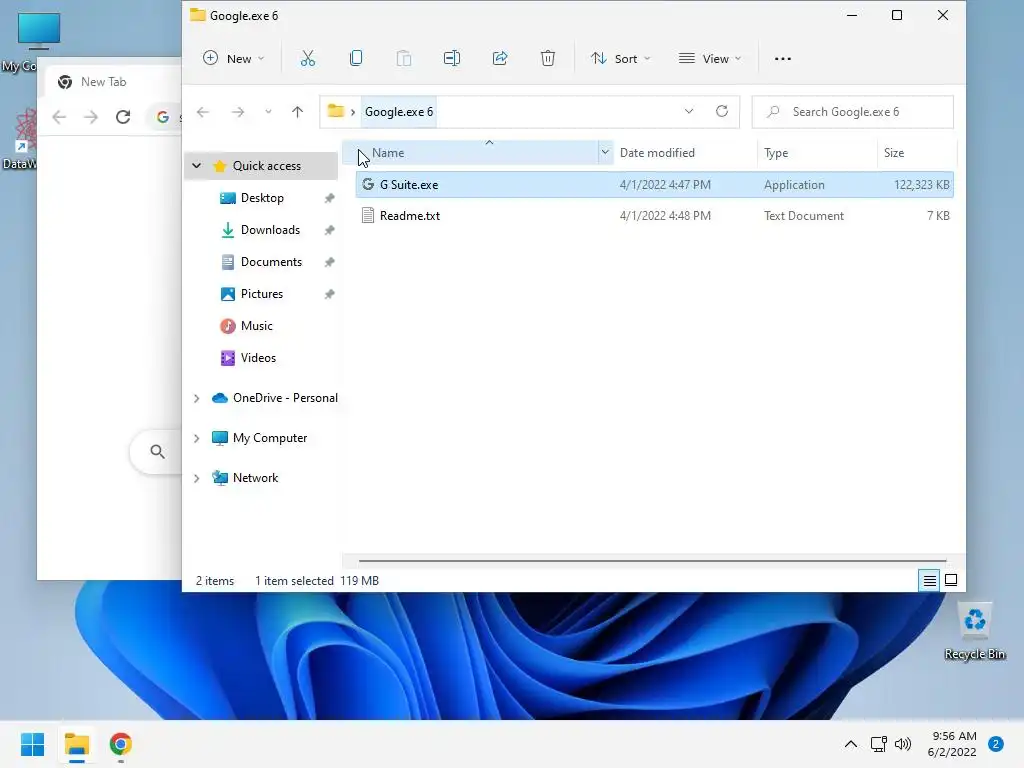Click 'Text Document' type cell

coord(804,216)
